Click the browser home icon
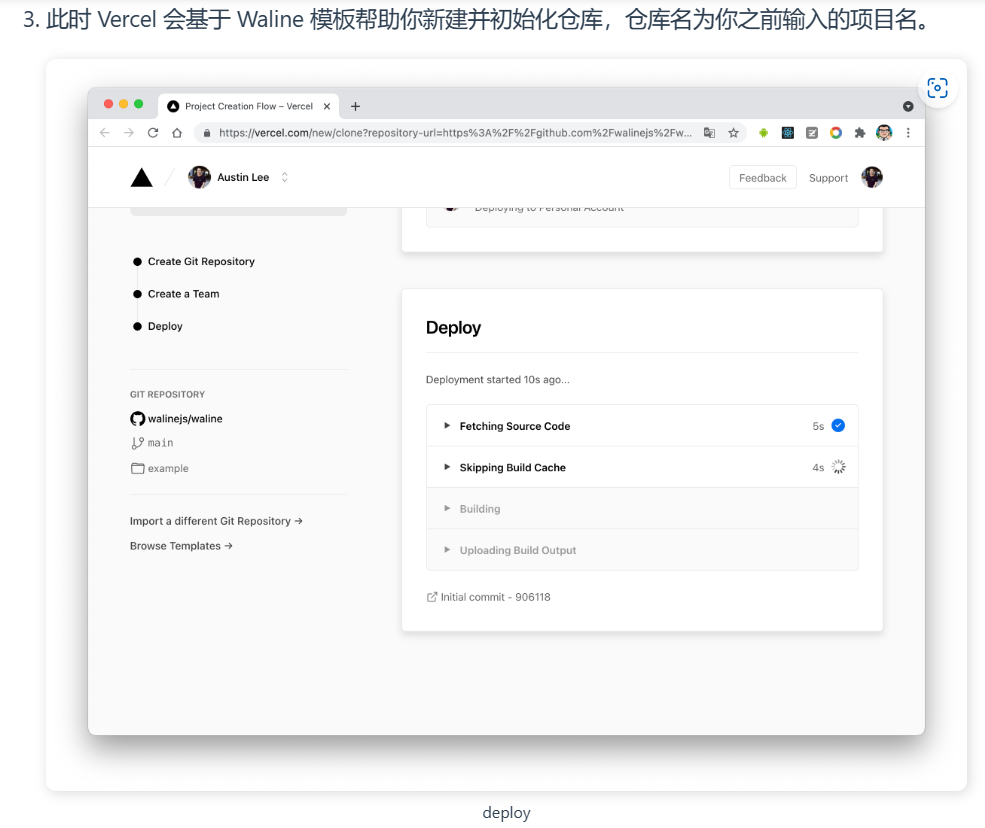The height and width of the screenshot is (828, 985). [177, 133]
